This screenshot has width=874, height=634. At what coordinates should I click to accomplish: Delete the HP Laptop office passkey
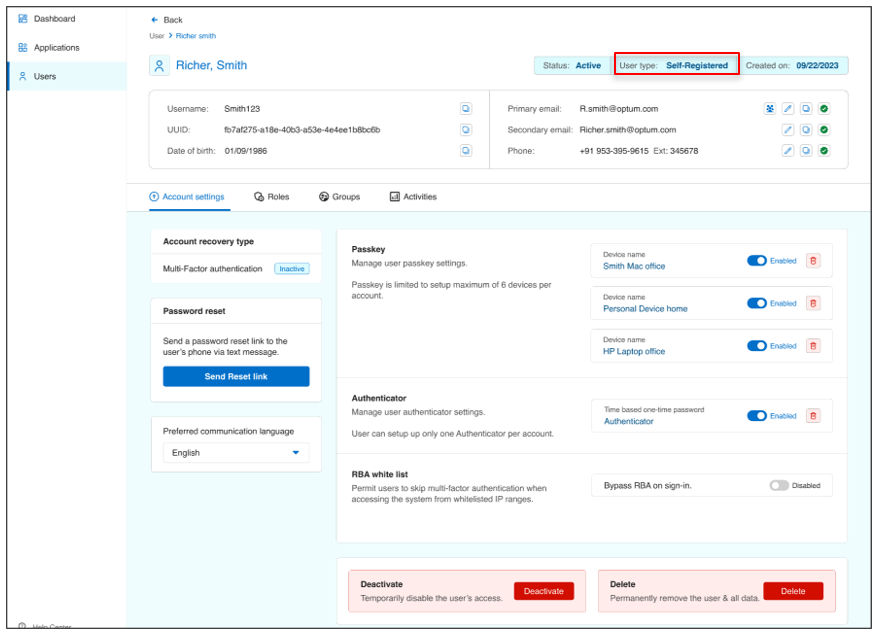click(x=813, y=346)
